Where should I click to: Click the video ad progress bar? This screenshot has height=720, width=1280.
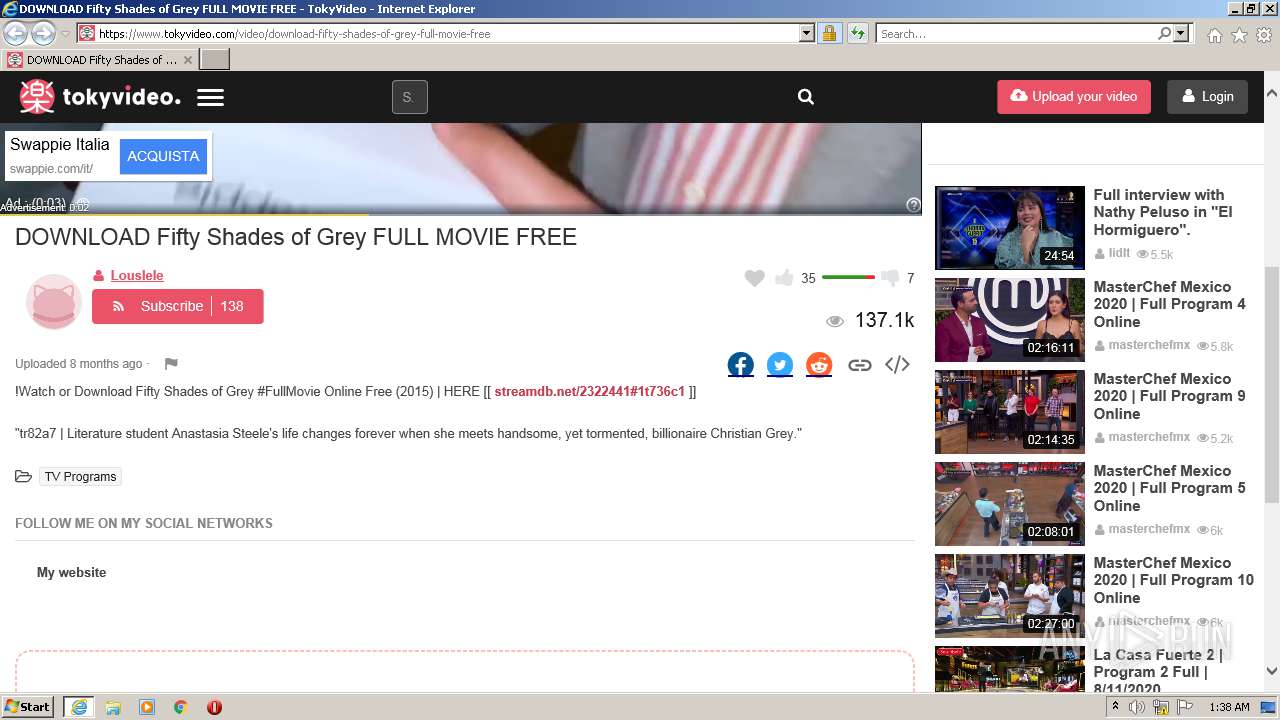pos(460,214)
